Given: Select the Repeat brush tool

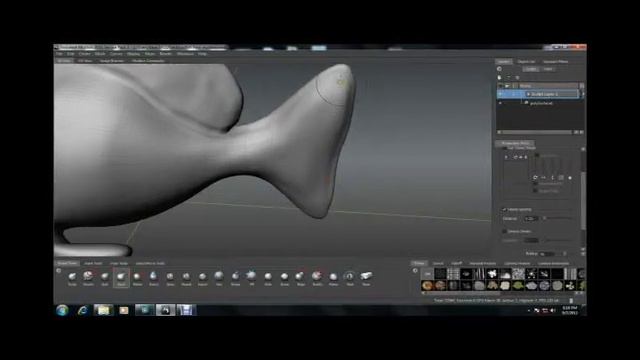Looking at the screenshot, I should point(186,278).
